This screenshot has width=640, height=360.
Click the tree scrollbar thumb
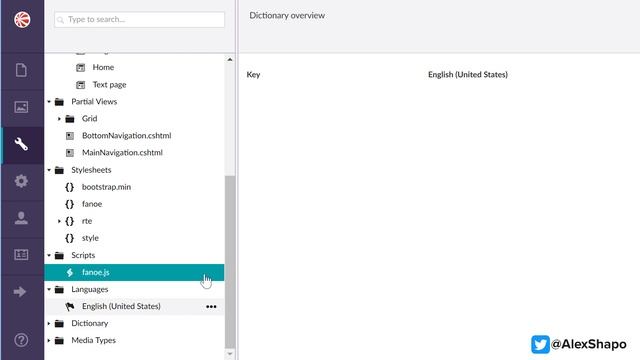click(x=230, y=262)
